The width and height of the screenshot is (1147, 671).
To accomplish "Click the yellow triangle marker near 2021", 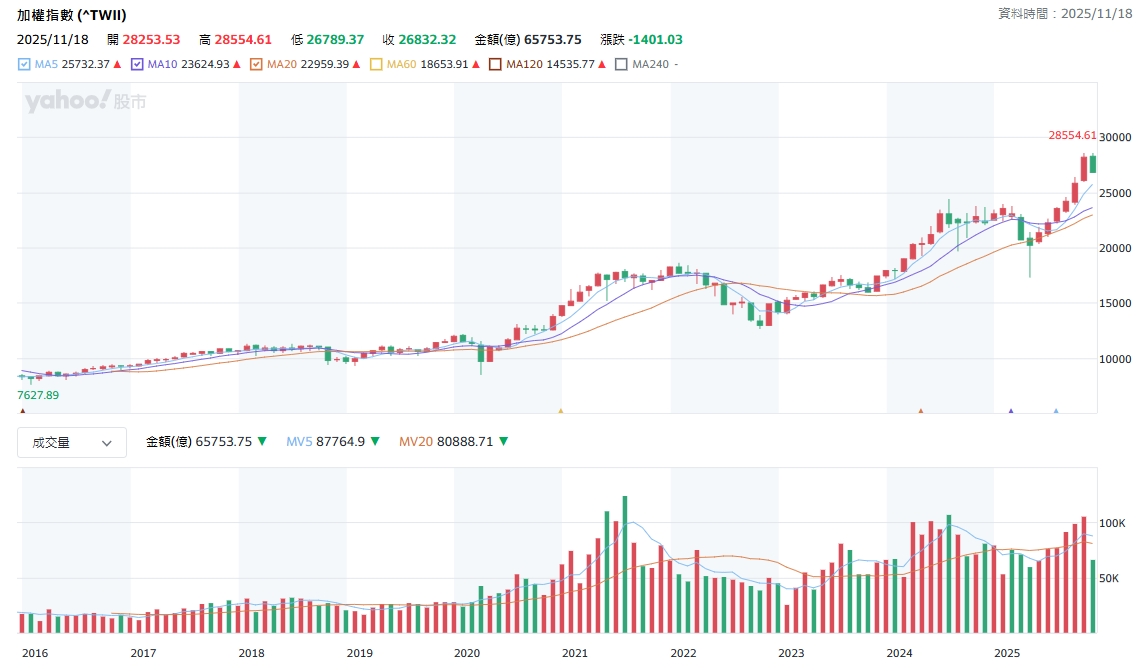I will [x=560, y=411].
